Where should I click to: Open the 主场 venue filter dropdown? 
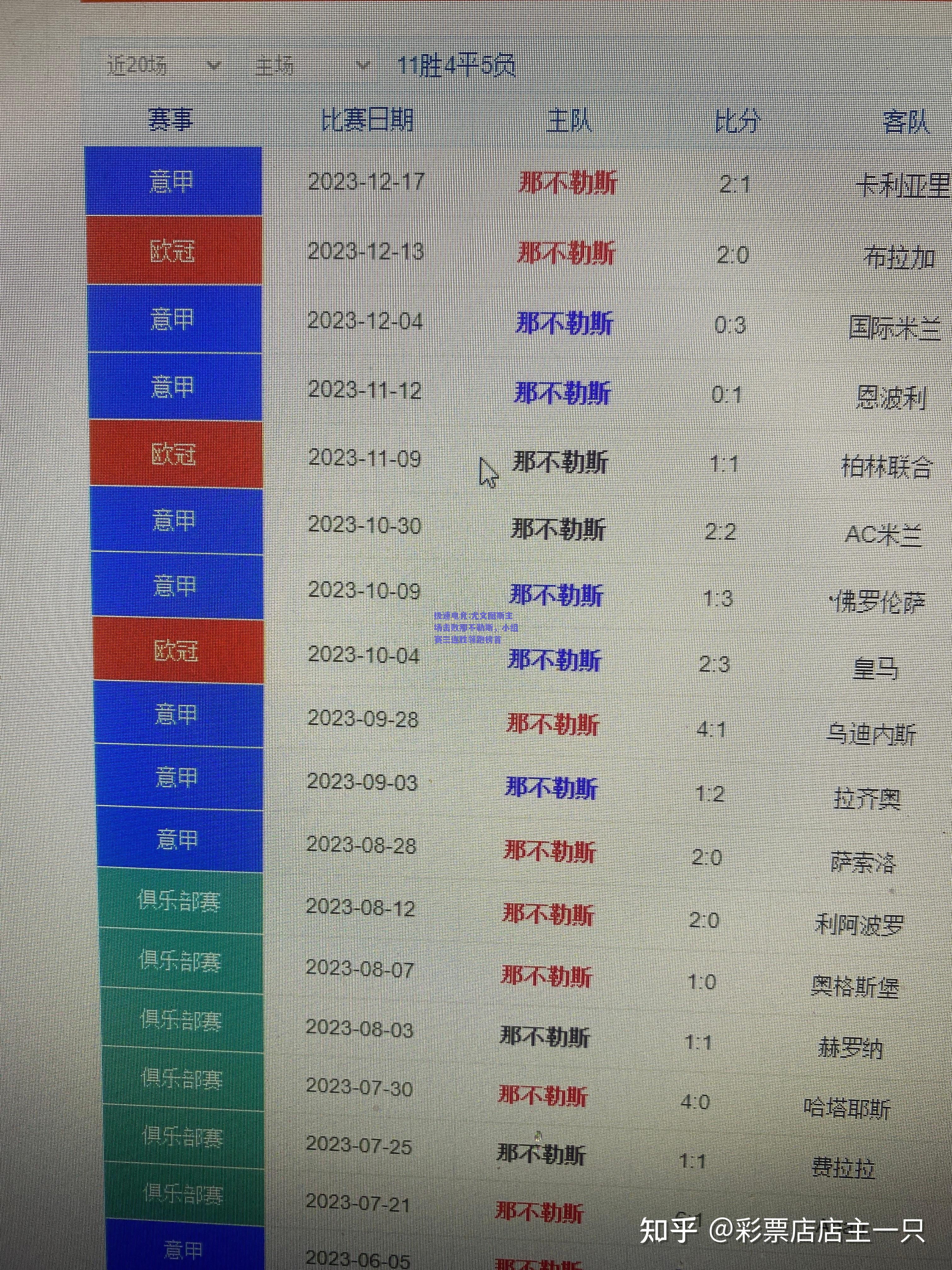point(313,66)
